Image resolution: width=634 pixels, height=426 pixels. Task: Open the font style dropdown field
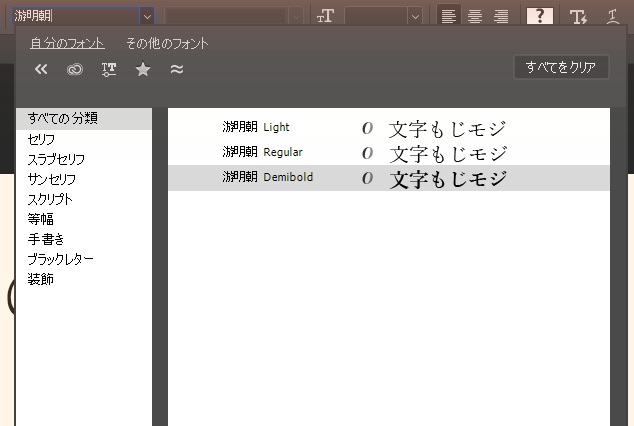tap(233, 17)
